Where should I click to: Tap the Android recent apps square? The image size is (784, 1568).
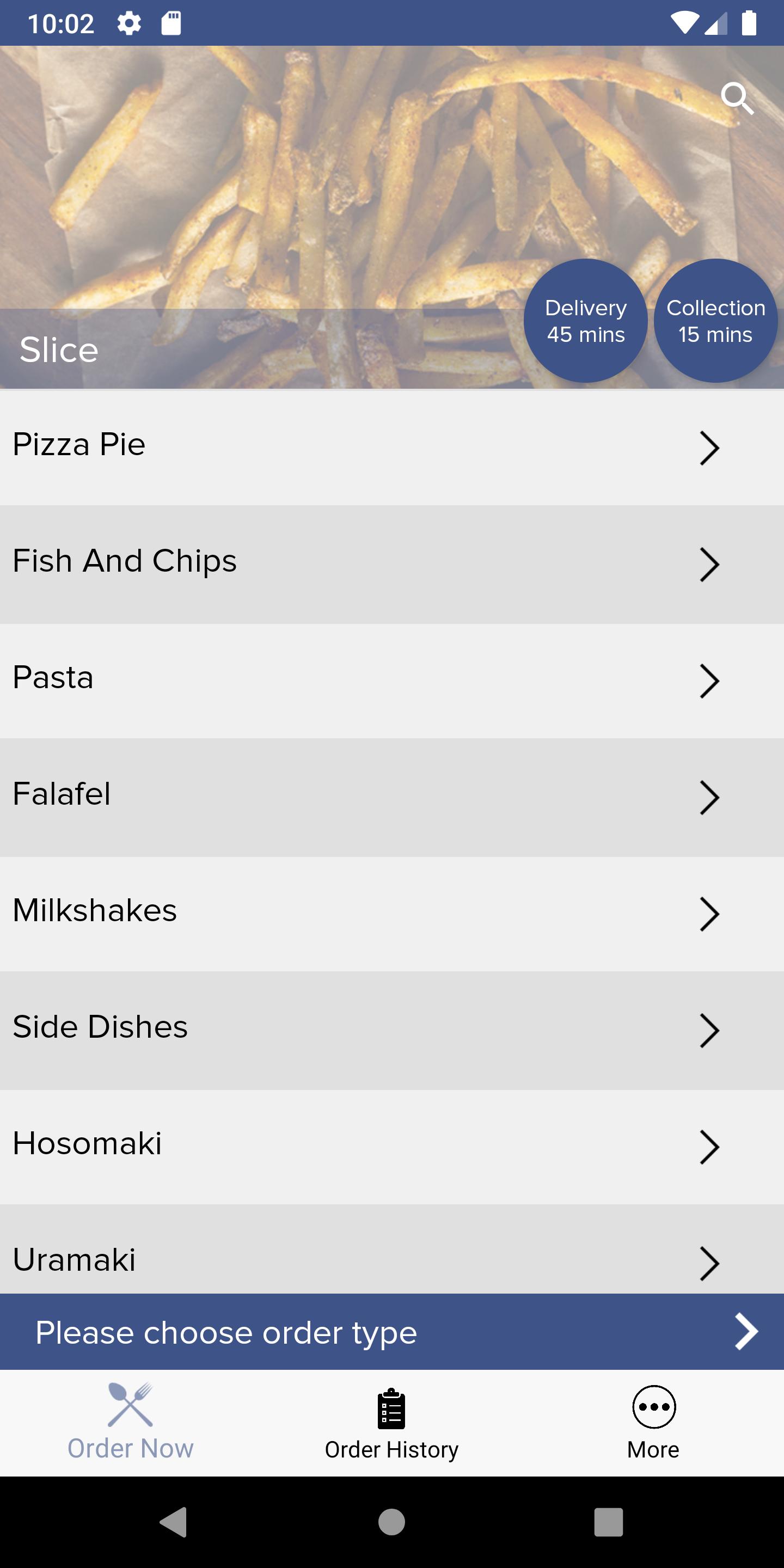point(609,1522)
